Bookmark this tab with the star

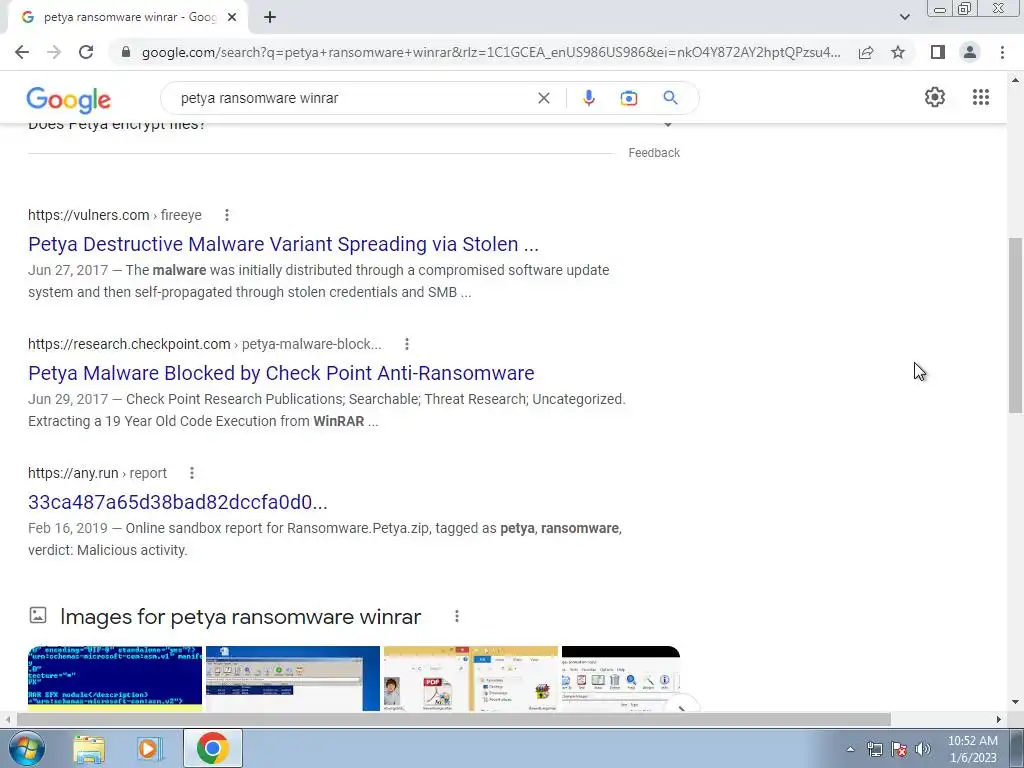898,52
